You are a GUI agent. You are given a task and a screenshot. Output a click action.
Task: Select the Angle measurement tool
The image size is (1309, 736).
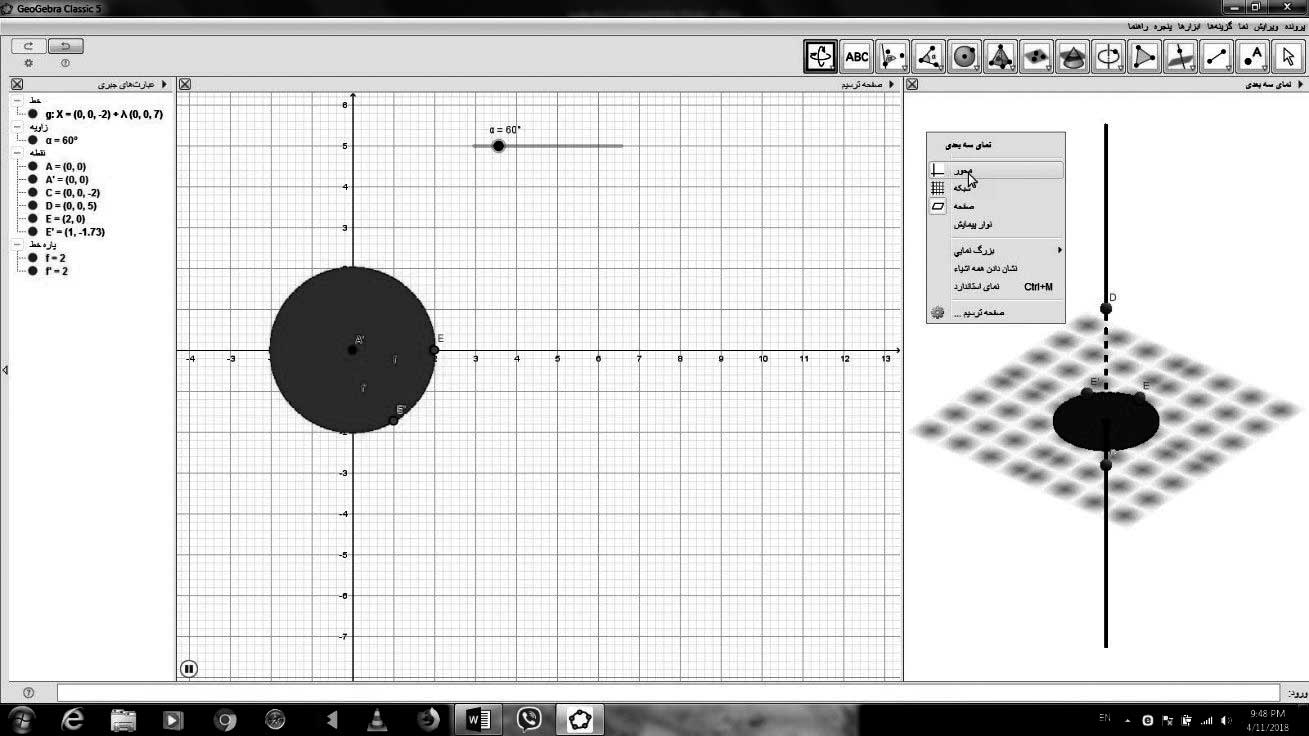[929, 57]
